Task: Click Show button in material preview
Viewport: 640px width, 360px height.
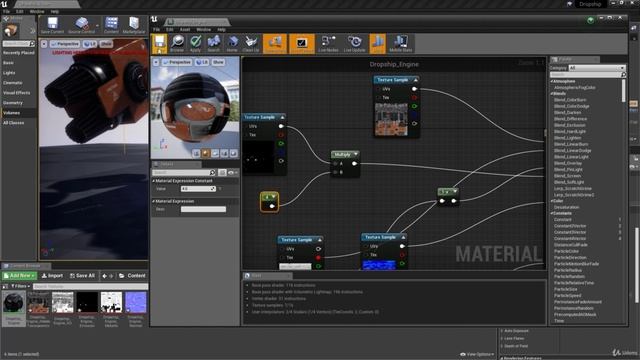Action: [218, 62]
